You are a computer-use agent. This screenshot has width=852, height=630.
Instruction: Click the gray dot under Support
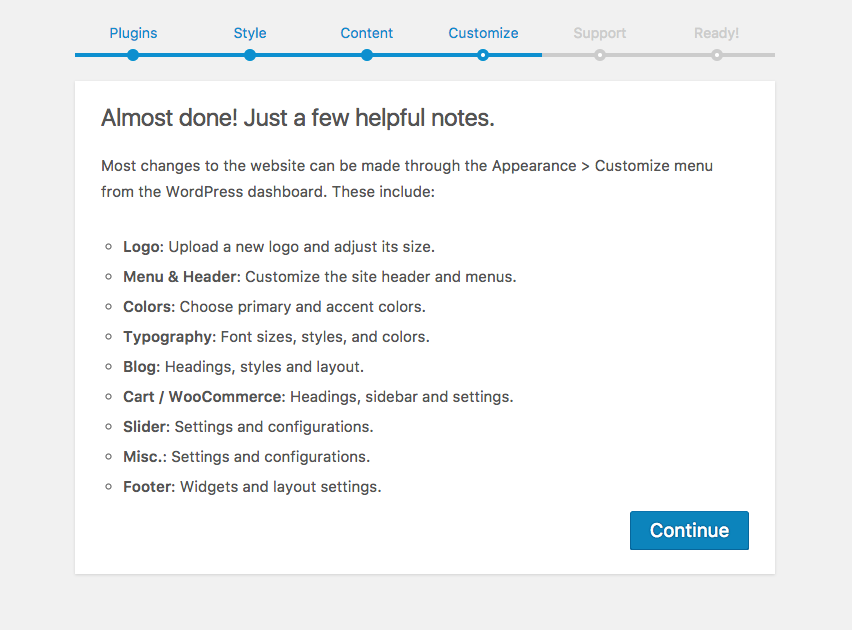coord(600,55)
